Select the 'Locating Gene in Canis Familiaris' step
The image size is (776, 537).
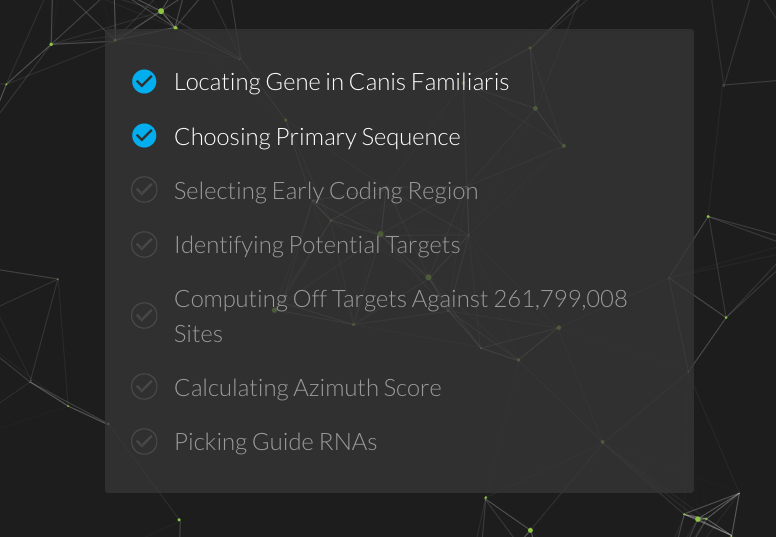pyautogui.click(x=341, y=82)
